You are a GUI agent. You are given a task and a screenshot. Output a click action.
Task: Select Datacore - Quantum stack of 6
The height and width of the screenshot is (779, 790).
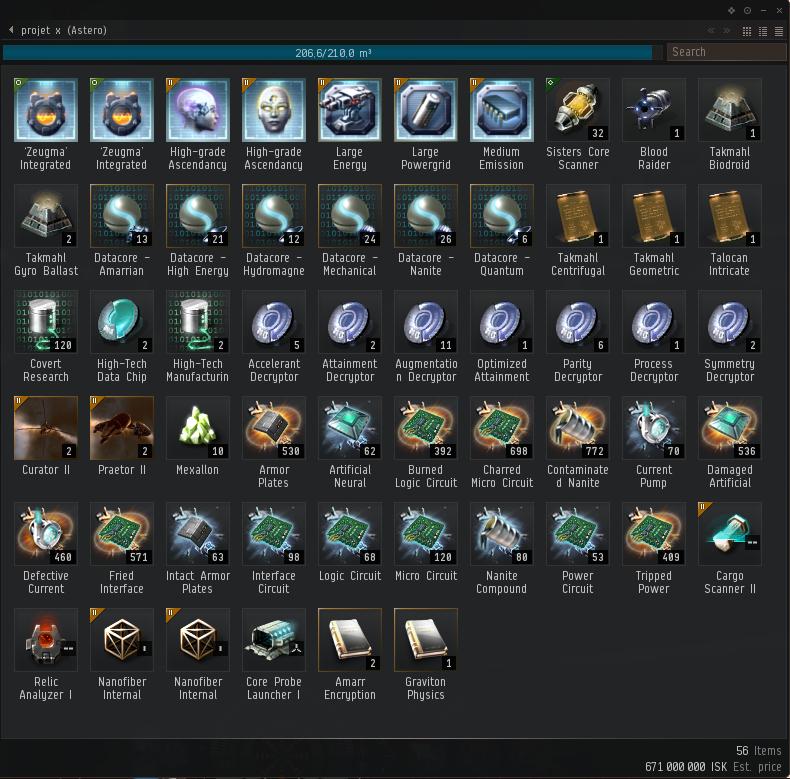click(x=501, y=216)
